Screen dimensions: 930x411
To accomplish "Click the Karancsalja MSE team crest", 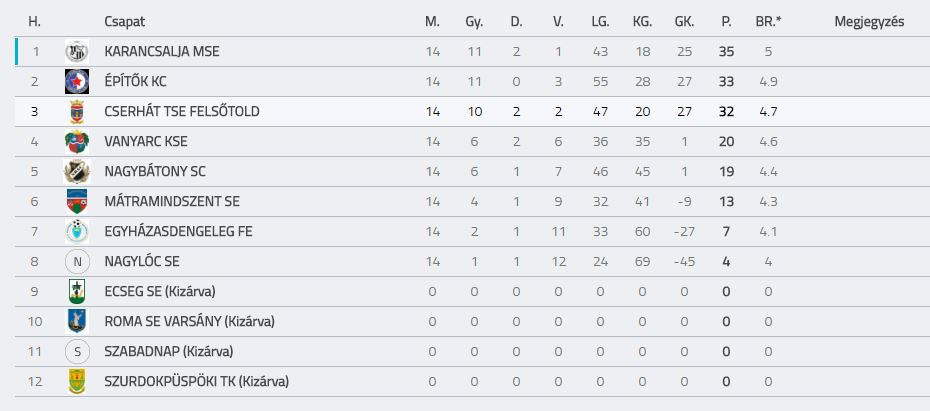I will point(77,52).
